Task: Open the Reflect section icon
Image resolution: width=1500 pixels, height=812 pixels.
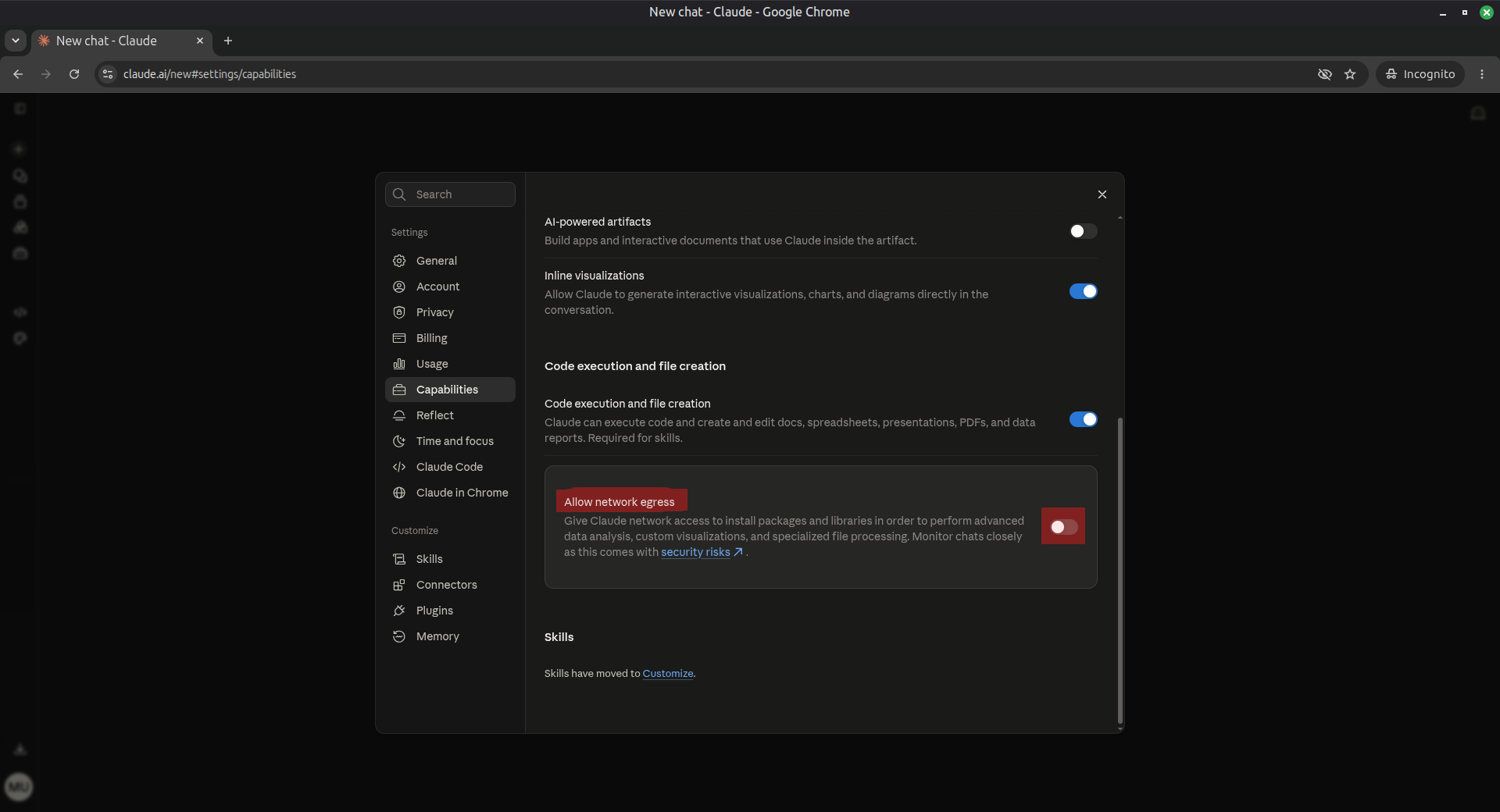Action: click(399, 415)
